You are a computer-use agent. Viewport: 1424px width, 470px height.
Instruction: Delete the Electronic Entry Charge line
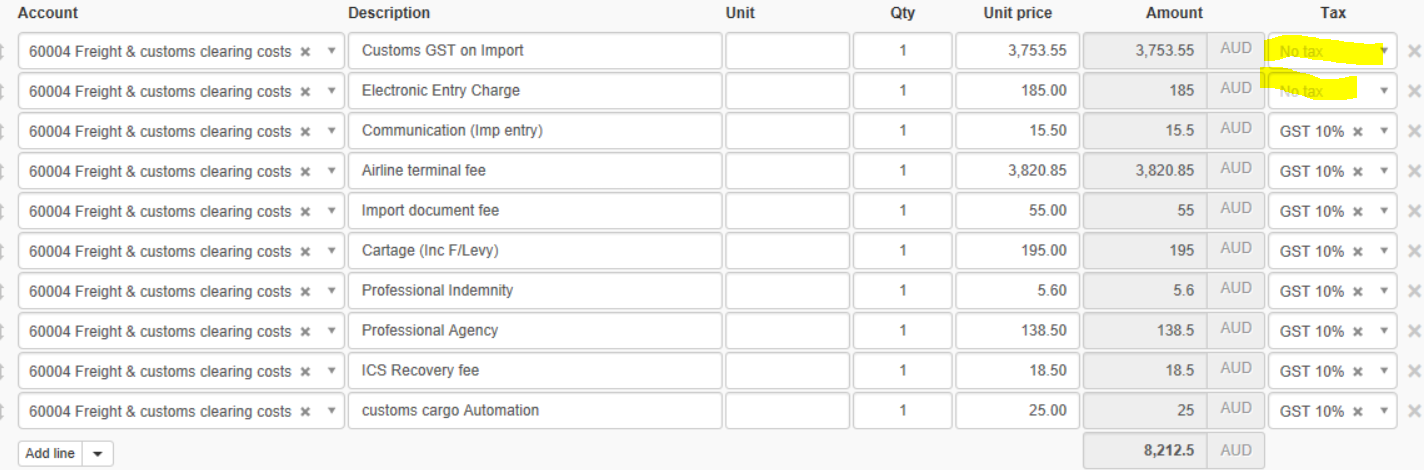tap(1414, 91)
